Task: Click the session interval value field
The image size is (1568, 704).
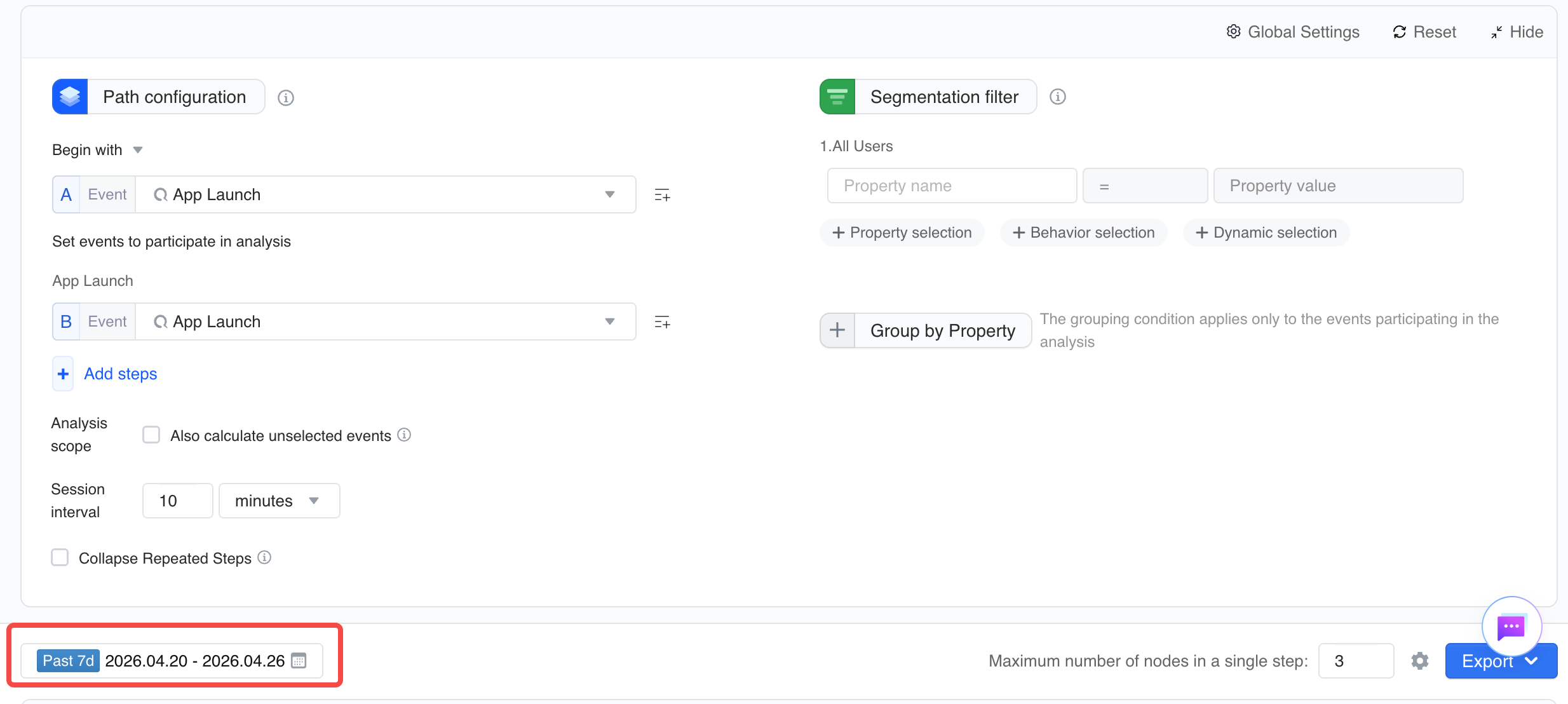Action: (178, 501)
